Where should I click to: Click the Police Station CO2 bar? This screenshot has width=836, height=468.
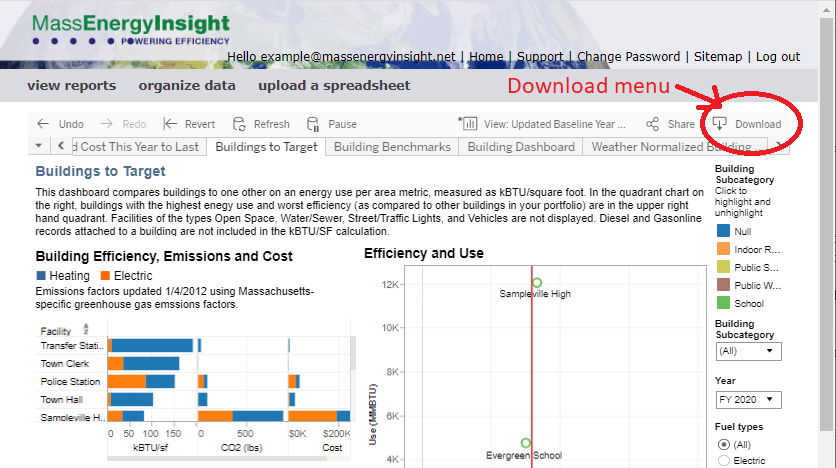(203, 382)
